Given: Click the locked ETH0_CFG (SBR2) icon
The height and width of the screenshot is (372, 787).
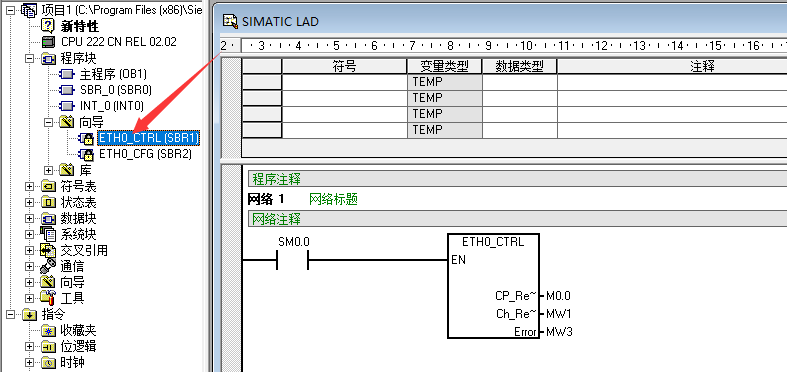Looking at the screenshot, I should tap(86, 154).
